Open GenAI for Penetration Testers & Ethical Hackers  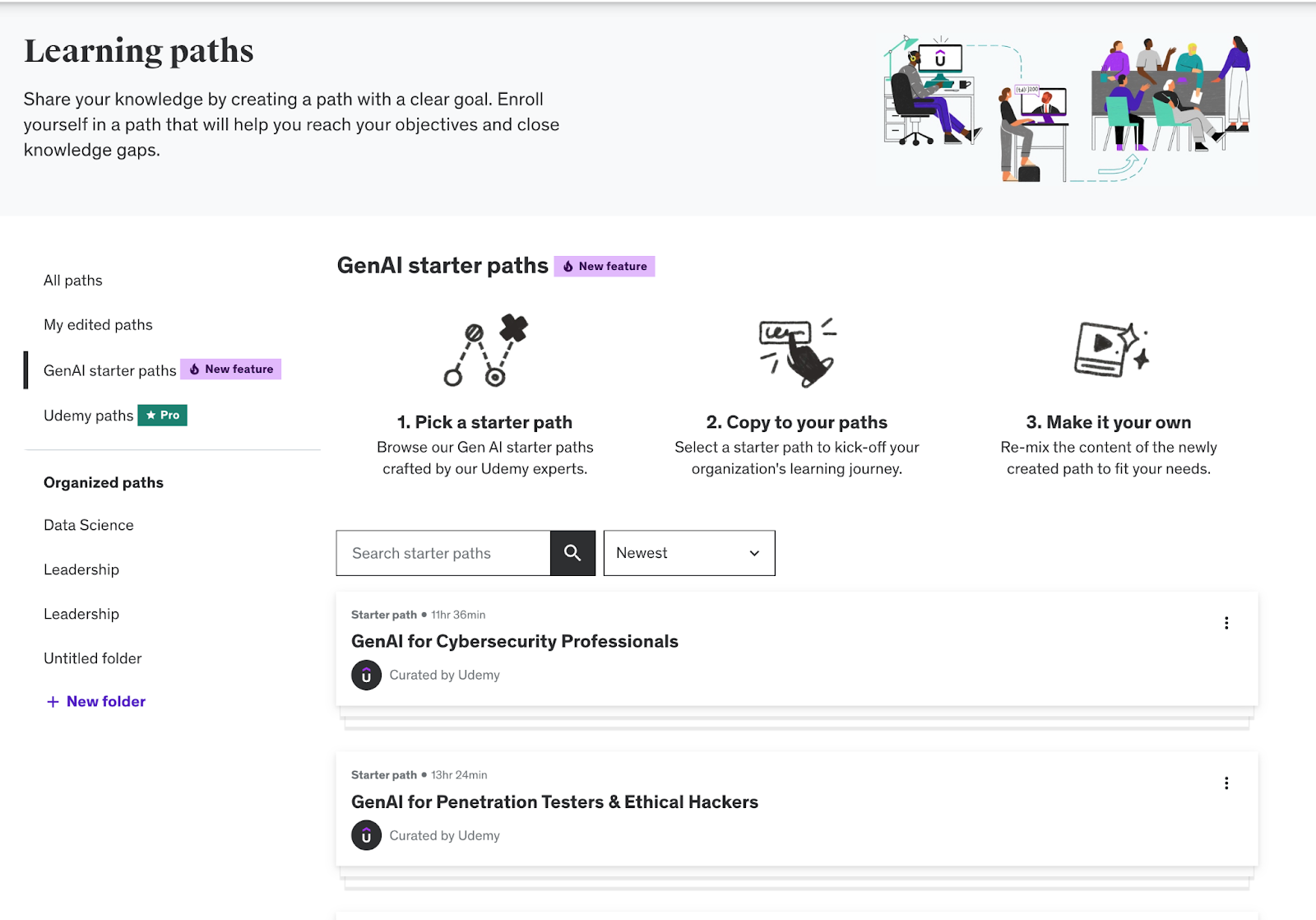554,802
